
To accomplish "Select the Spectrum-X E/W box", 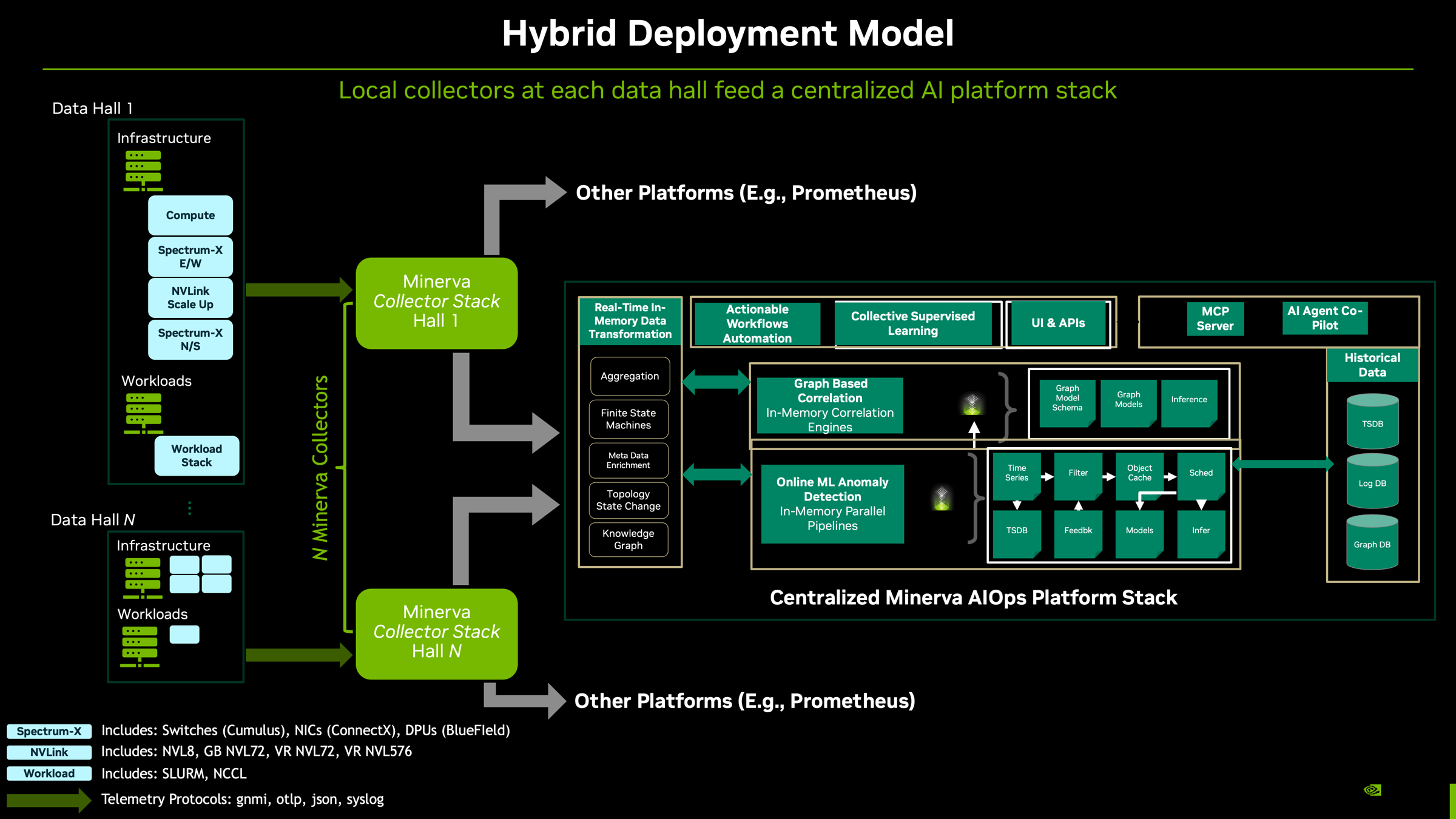I will (190, 257).
